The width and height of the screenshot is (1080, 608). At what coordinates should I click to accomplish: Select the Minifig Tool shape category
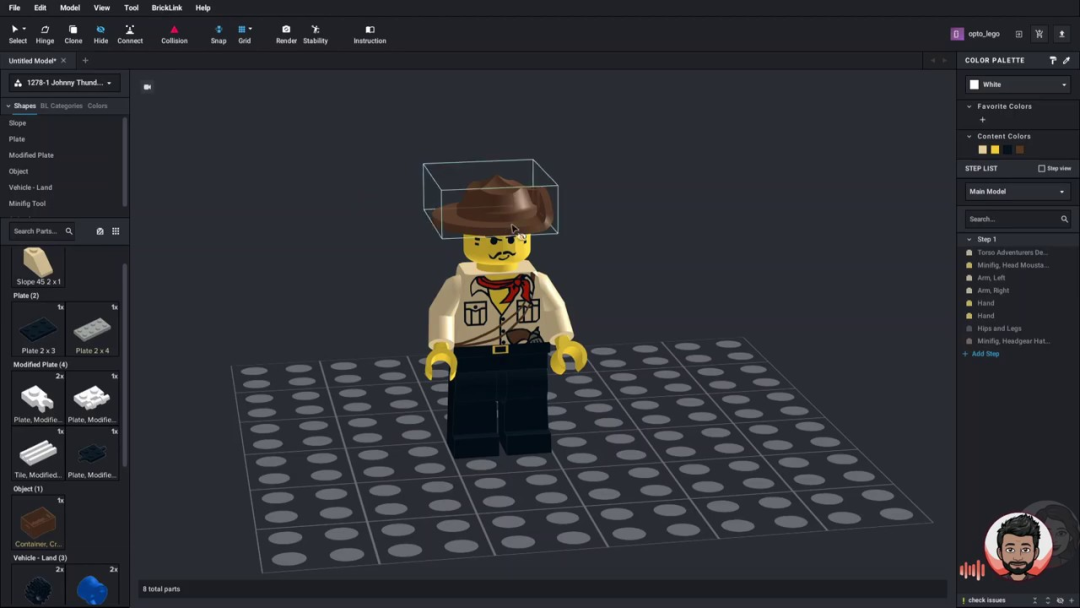pos(27,204)
